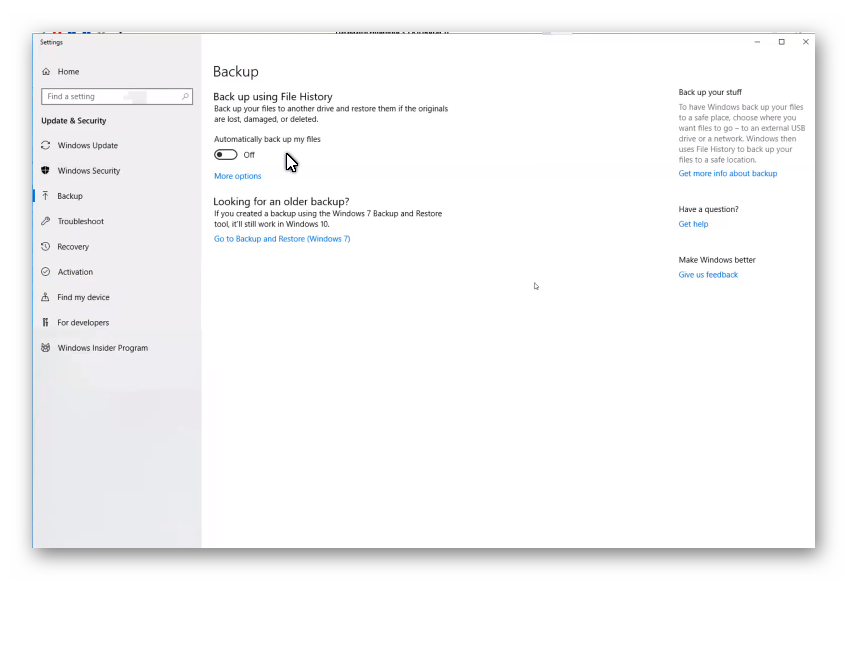The width and height of the screenshot is (847, 660).
Task: Select Troubleshoot in the sidebar
Action: tap(80, 221)
